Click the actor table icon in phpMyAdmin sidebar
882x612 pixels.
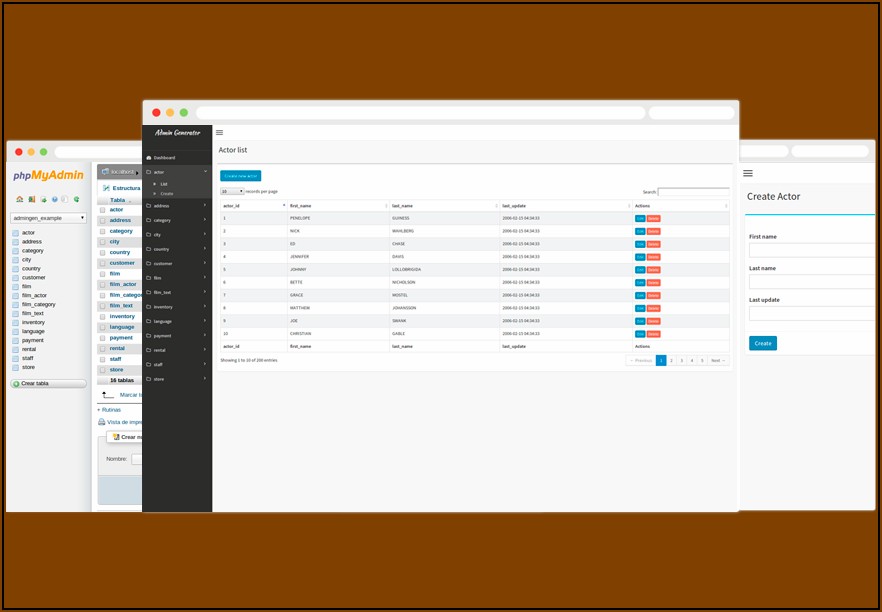(16, 232)
